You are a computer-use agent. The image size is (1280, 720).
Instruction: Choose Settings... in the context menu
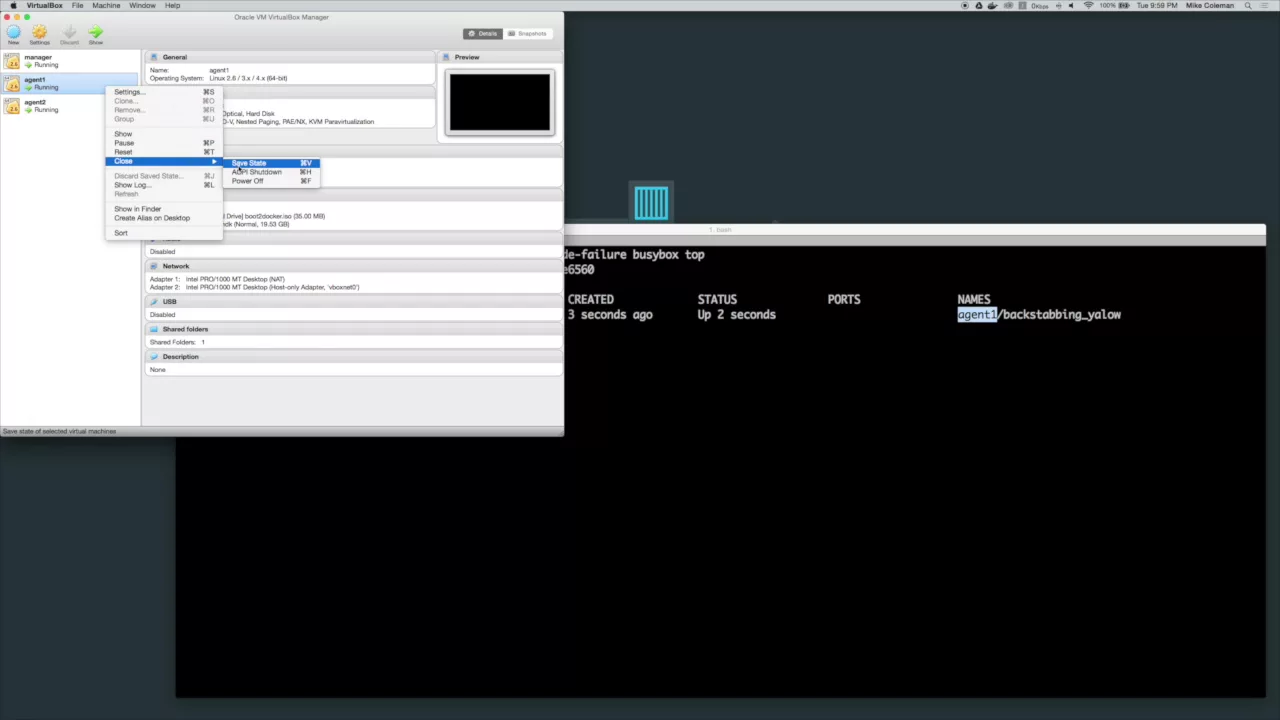coord(163,92)
